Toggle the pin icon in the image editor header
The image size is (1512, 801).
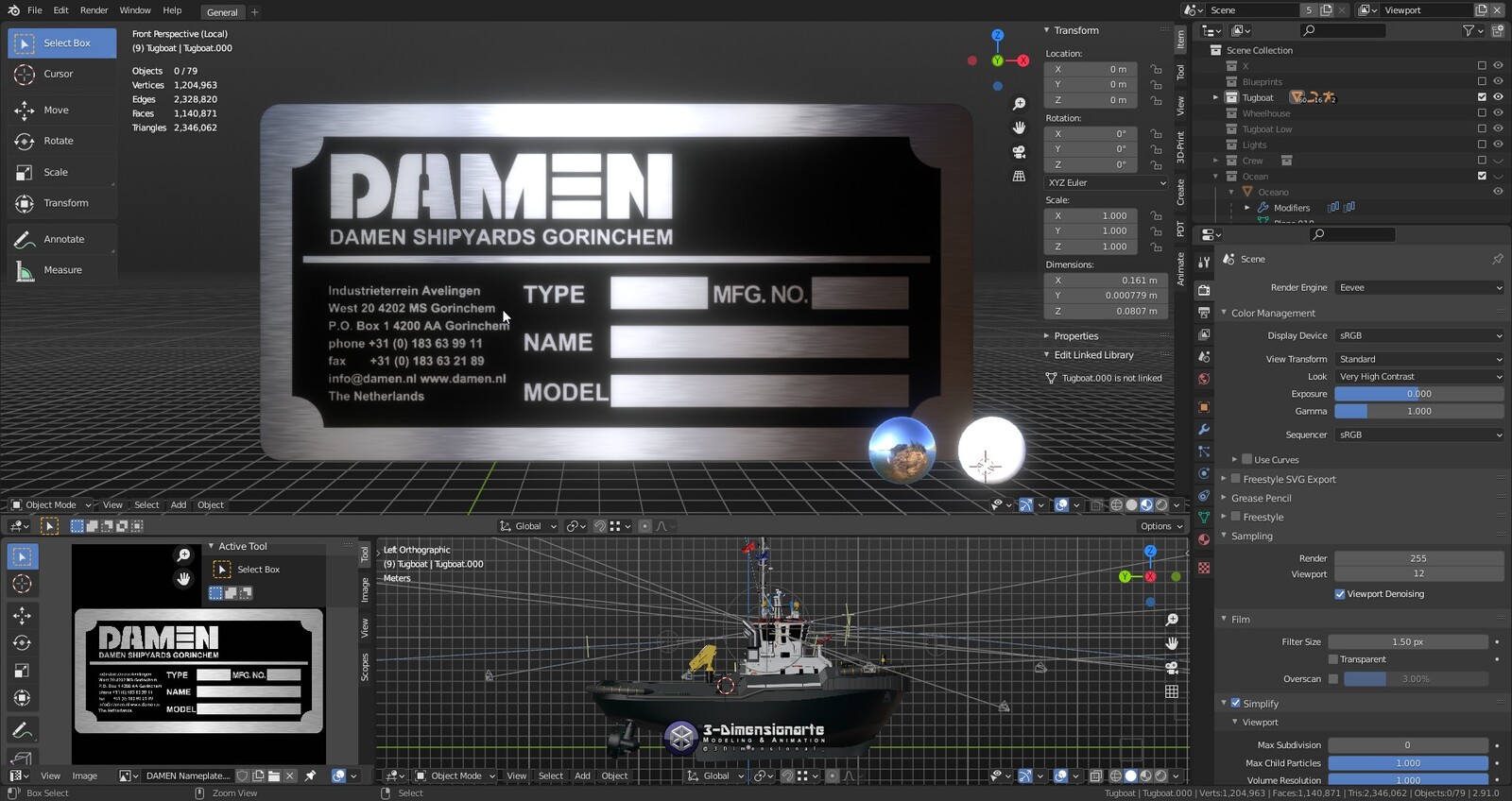pyautogui.click(x=310, y=775)
